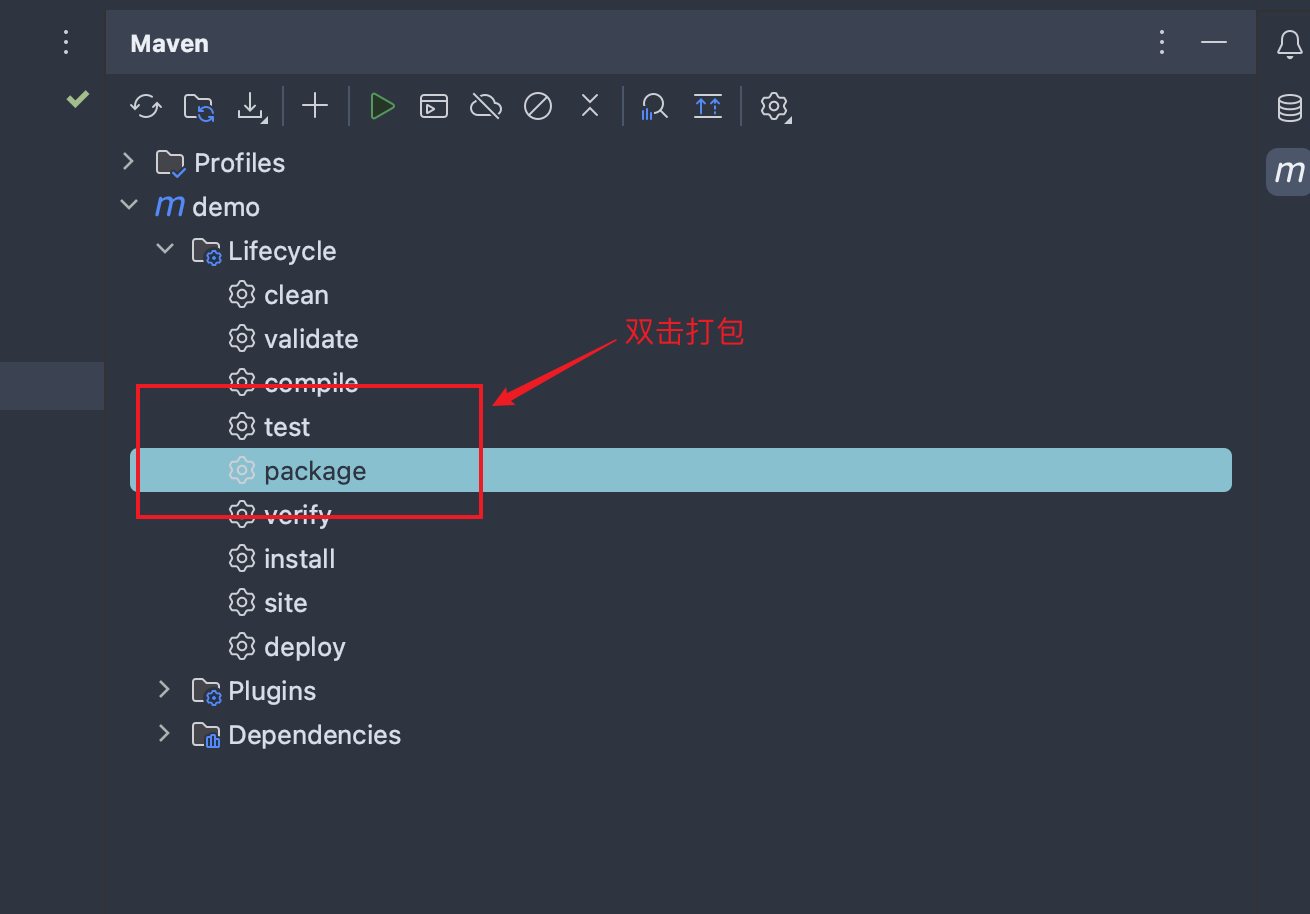The height and width of the screenshot is (914, 1310).
Task: Open the Database tool window
Action: [1290, 108]
